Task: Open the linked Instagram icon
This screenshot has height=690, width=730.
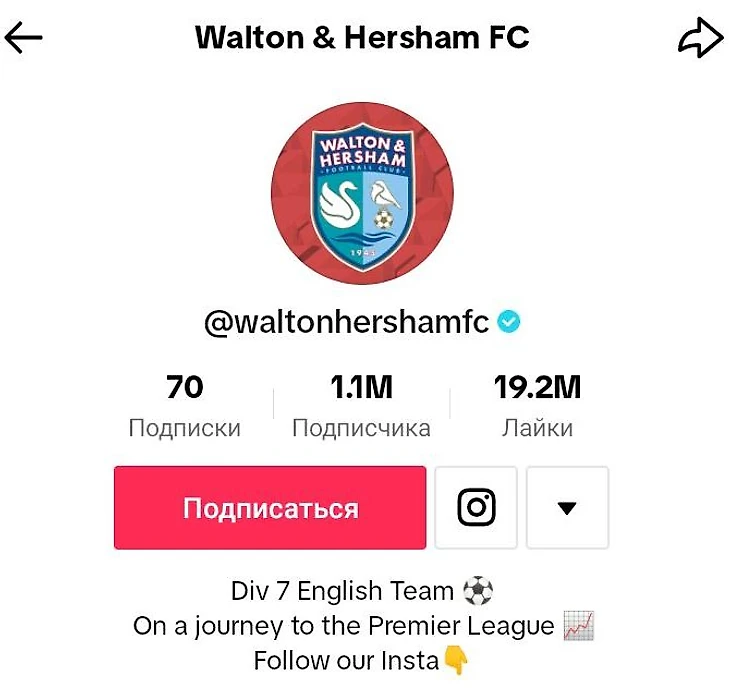Action: [x=476, y=507]
